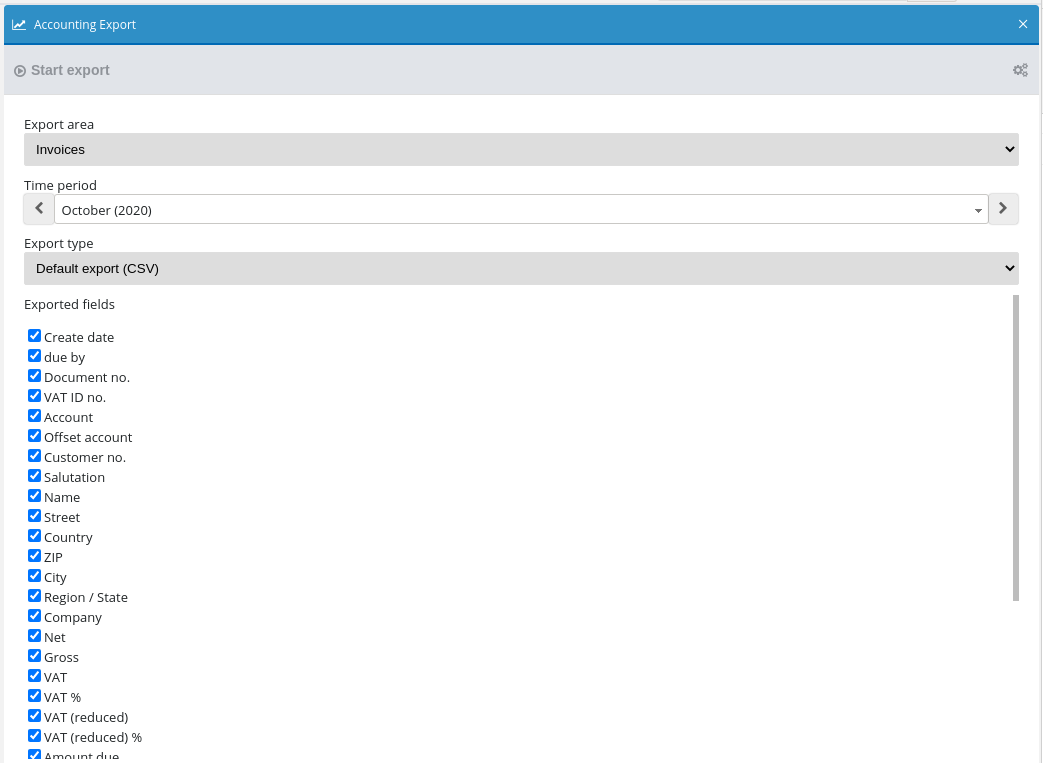Close the Accounting Export dialog

(x=1023, y=24)
